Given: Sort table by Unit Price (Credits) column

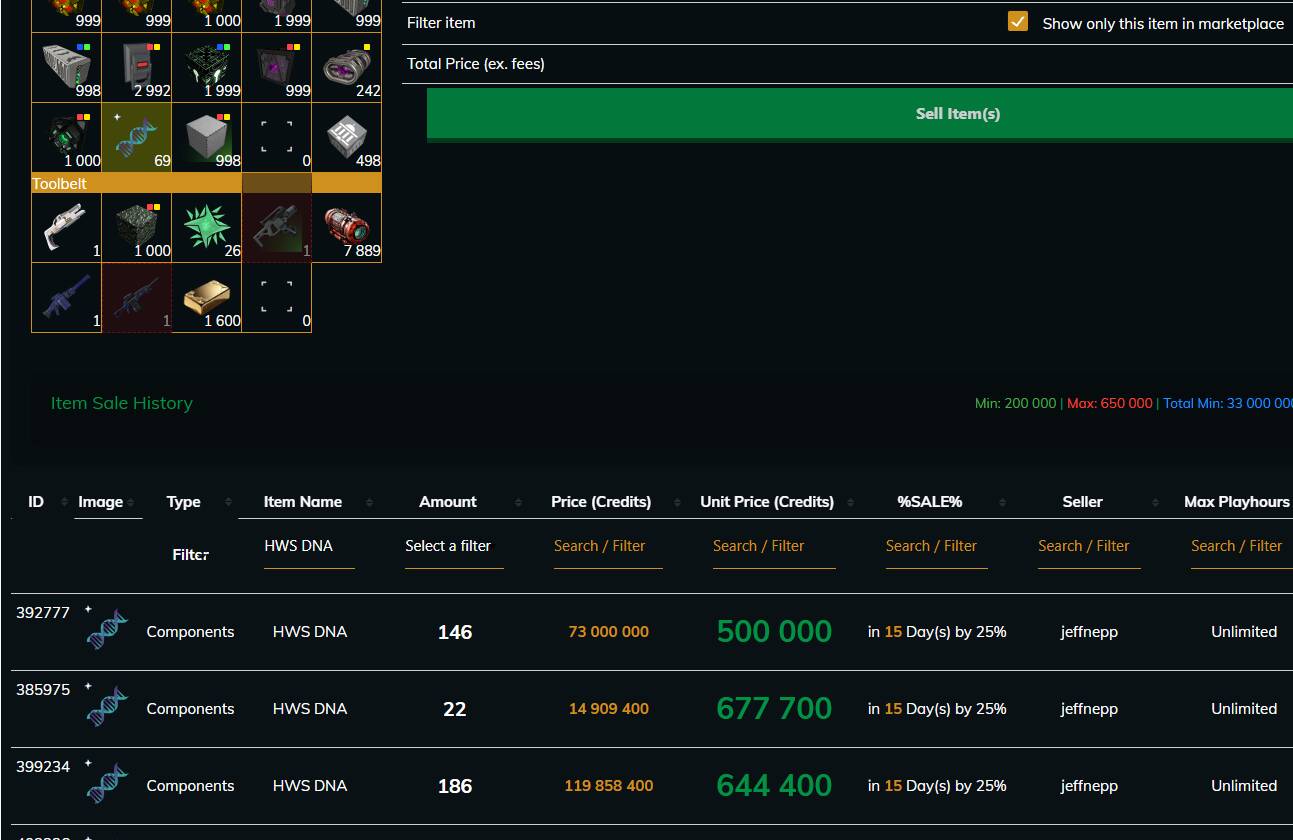Looking at the screenshot, I should coord(767,502).
